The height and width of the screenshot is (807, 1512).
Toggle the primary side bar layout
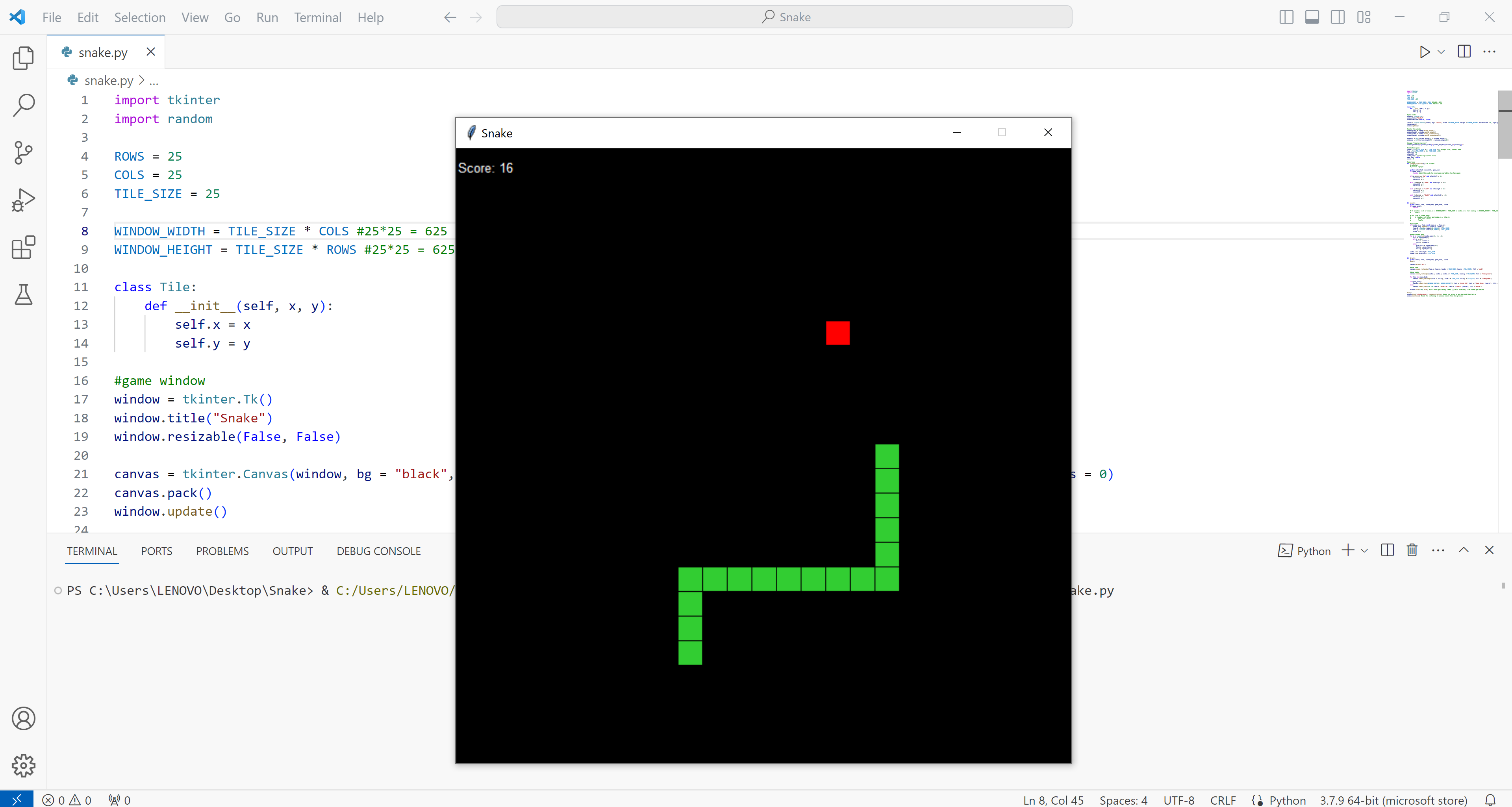(1286, 17)
